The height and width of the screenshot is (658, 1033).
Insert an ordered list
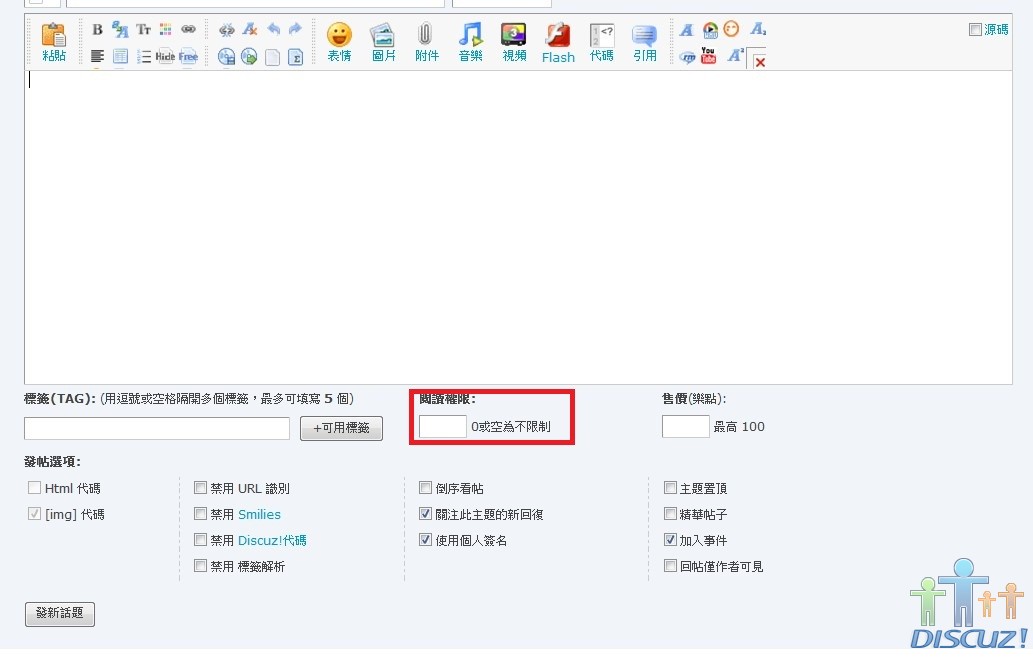(144, 57)
